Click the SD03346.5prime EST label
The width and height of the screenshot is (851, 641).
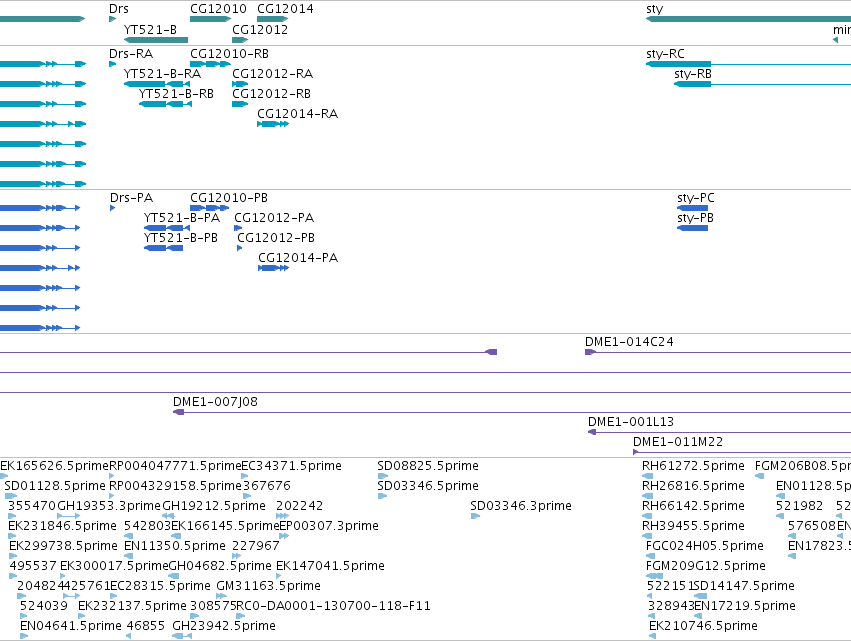click(428, 486)
